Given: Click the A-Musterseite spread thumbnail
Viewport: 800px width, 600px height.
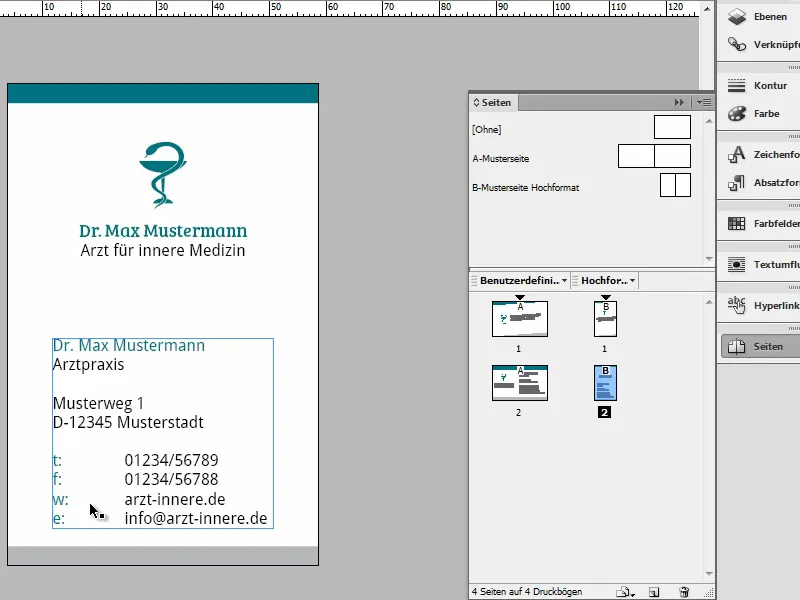Looking at the screenshot, I should [654, 156].
